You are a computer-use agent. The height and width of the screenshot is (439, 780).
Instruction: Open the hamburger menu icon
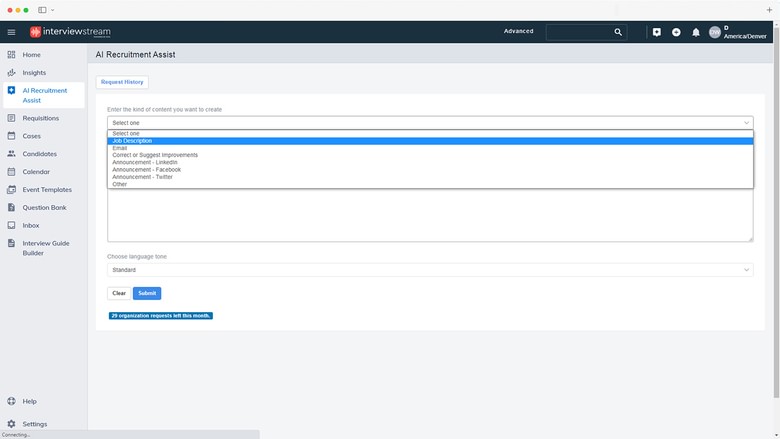pos(11,32)
